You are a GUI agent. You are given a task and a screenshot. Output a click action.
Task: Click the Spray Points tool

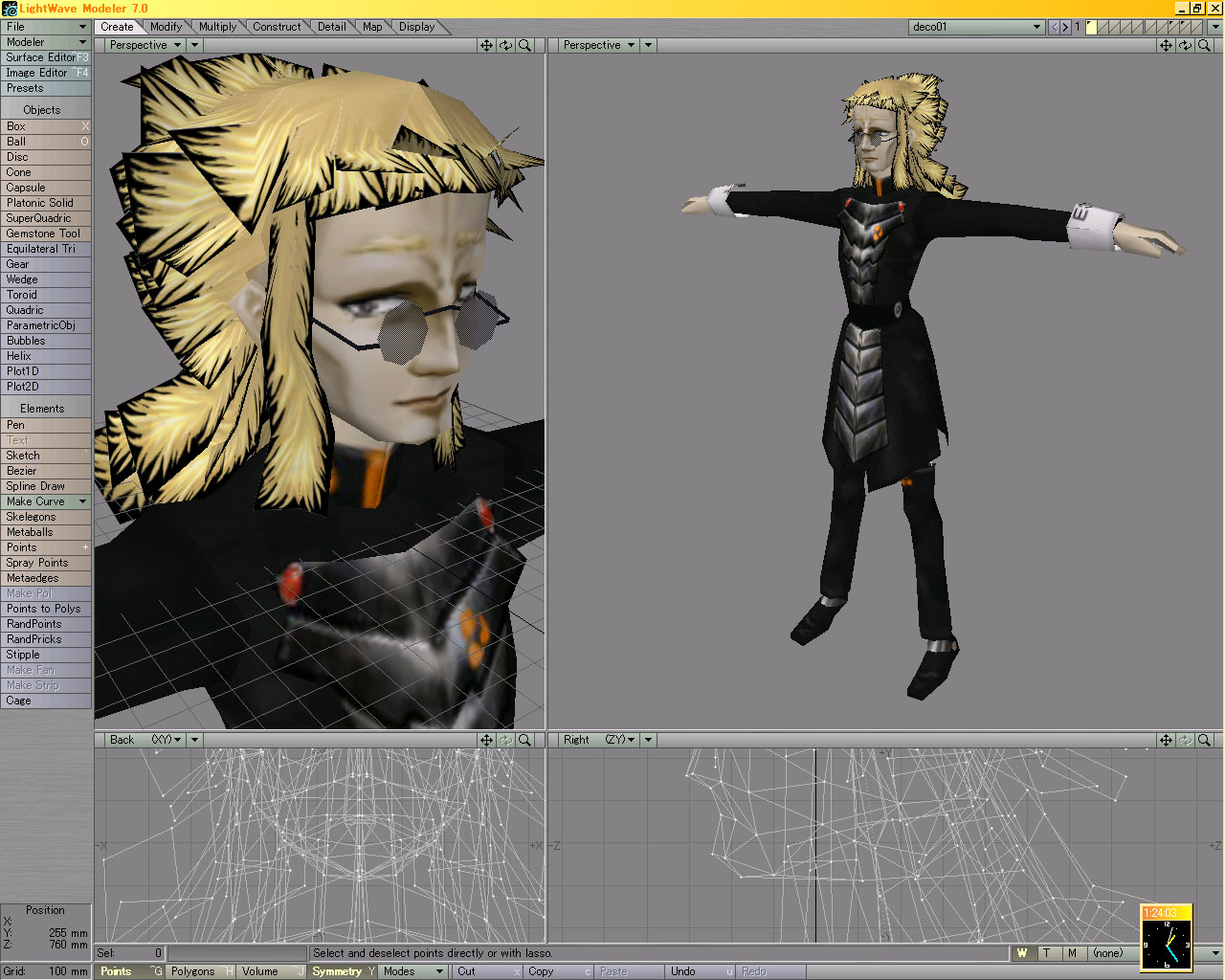click(x=45, y=563)
